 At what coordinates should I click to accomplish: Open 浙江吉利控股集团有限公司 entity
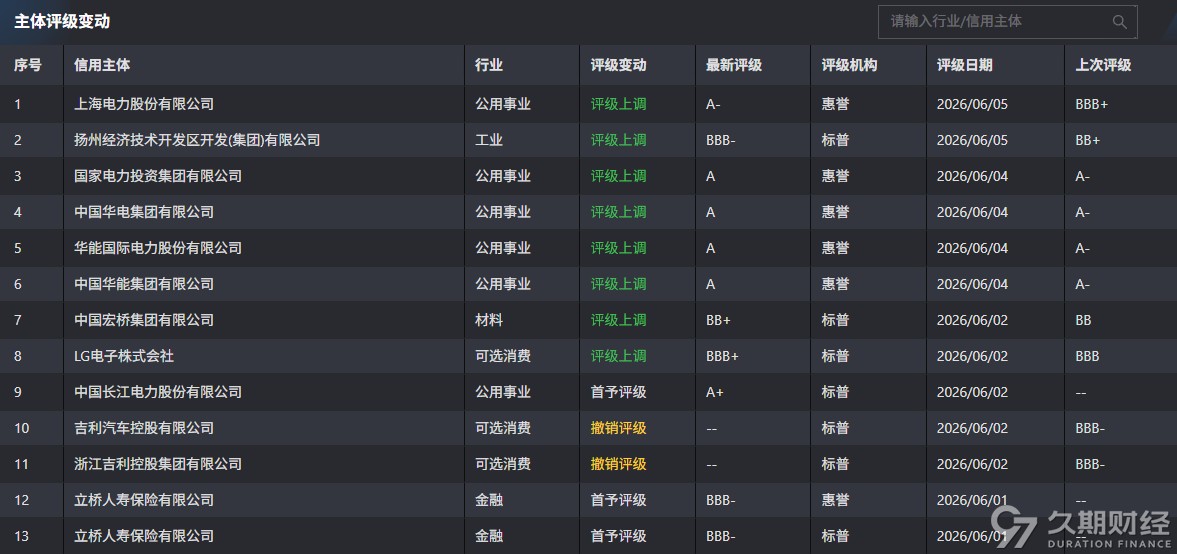[158, 465]
